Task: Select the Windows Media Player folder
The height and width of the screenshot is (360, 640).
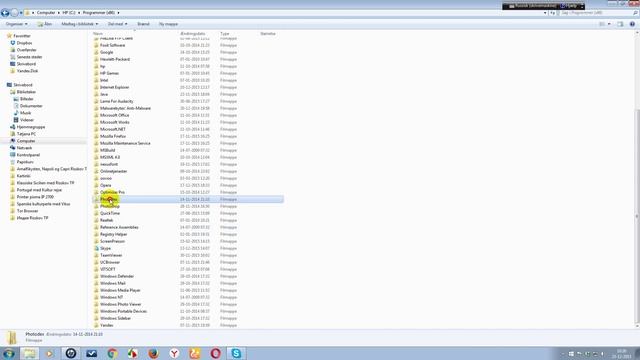Action: 188,290
